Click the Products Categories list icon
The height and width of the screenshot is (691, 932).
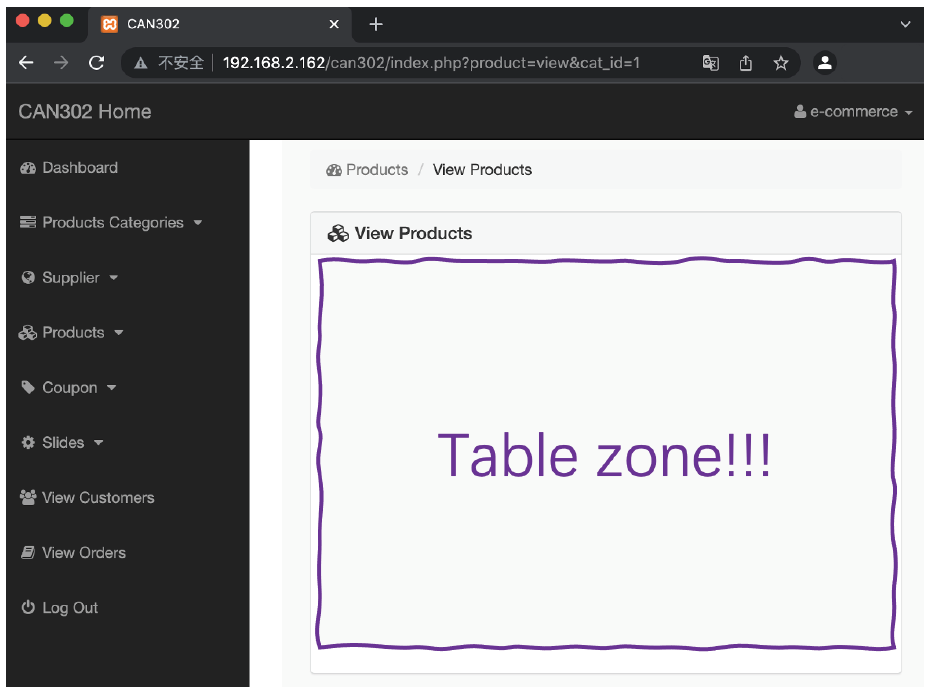pos(28,222)
